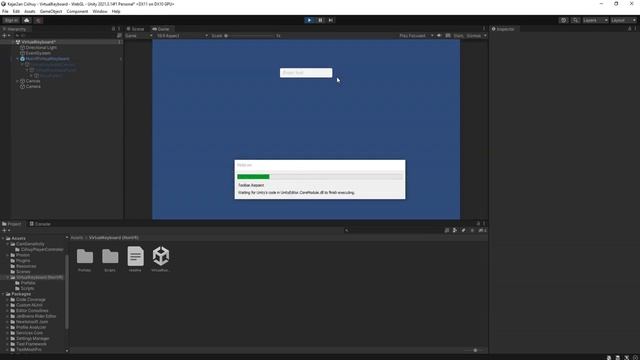Click the Step frame button
The image size is (640, 360).
click(331, 20)
